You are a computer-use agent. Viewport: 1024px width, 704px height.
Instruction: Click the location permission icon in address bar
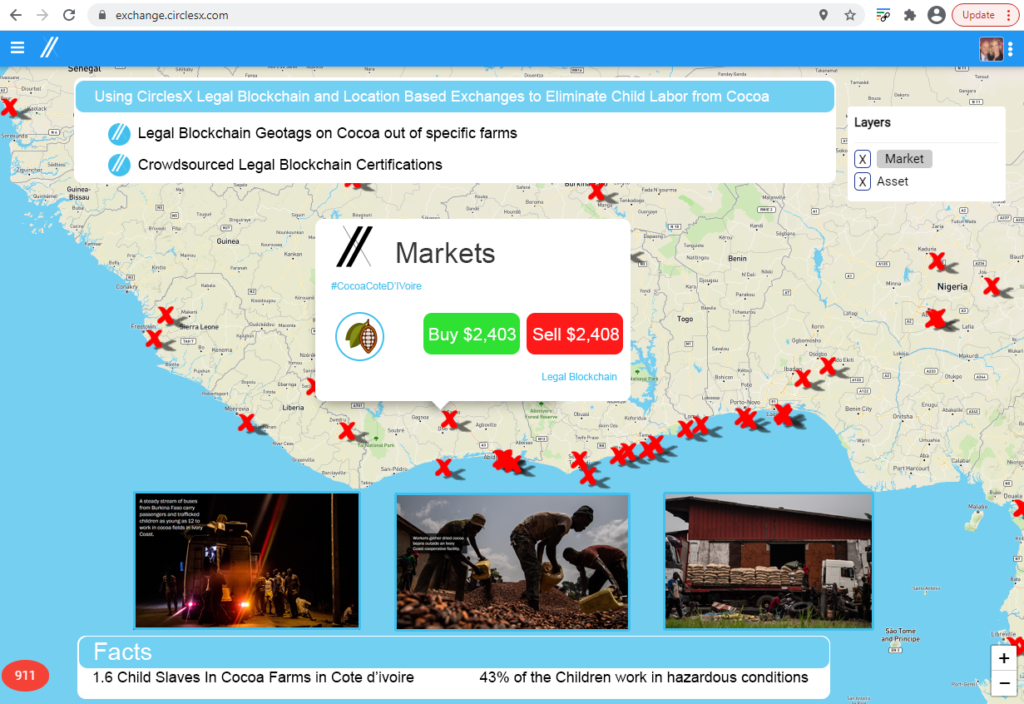pyautogui.click(x=824, y=15)
